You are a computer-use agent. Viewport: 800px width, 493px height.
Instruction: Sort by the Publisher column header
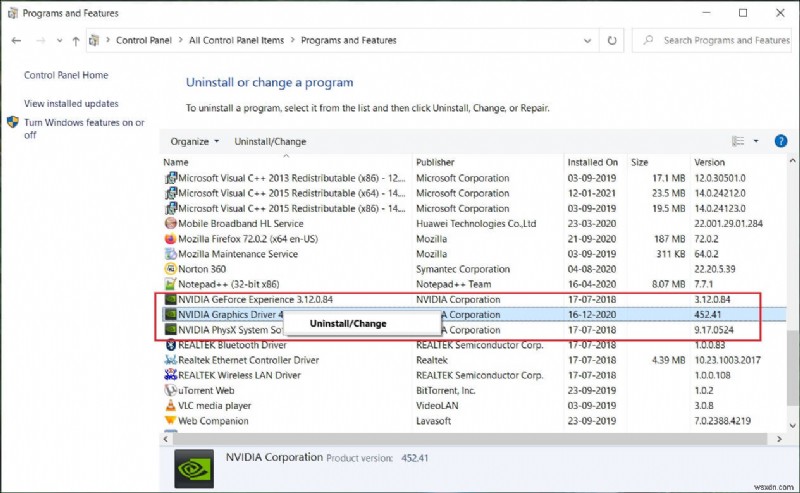[x=435, y=162]
